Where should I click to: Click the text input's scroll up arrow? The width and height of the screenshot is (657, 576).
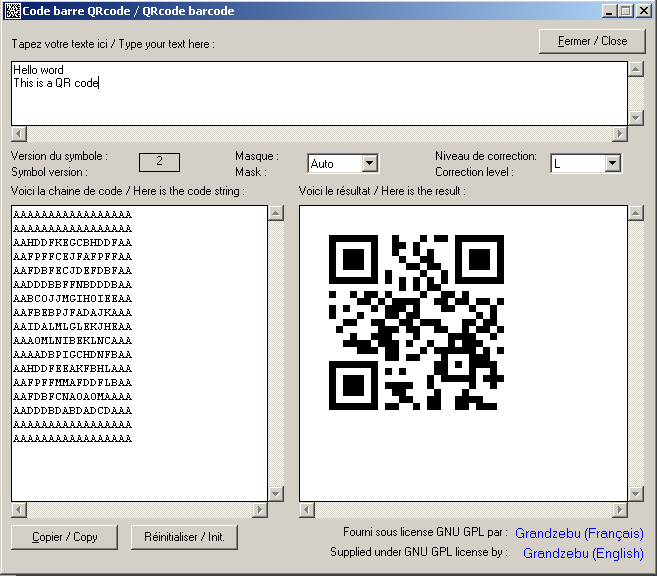pyautogui.click(x=635, y=69)
